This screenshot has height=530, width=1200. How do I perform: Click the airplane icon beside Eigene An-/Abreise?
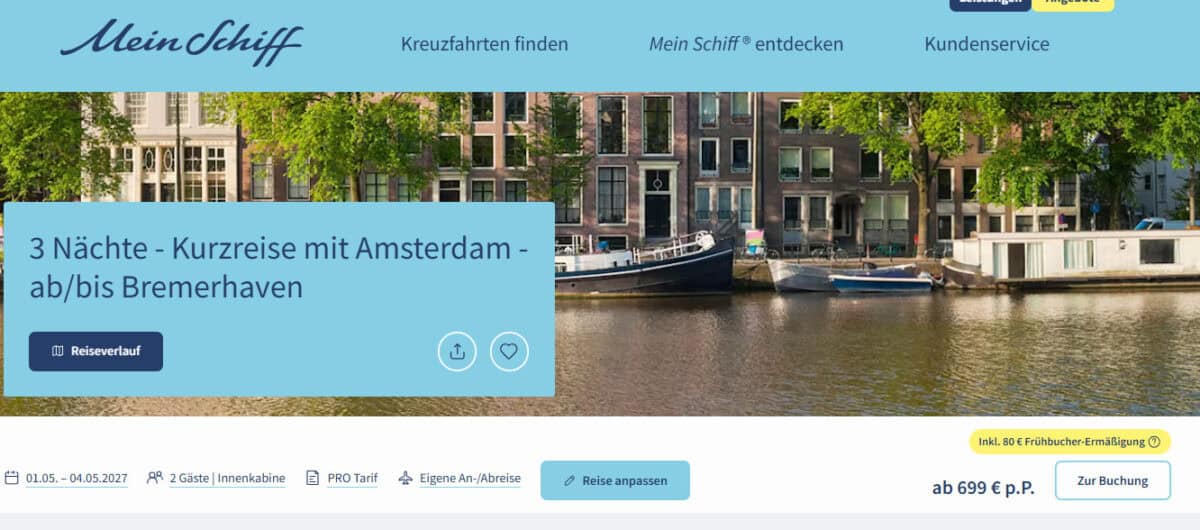click(x=405, y=478)
